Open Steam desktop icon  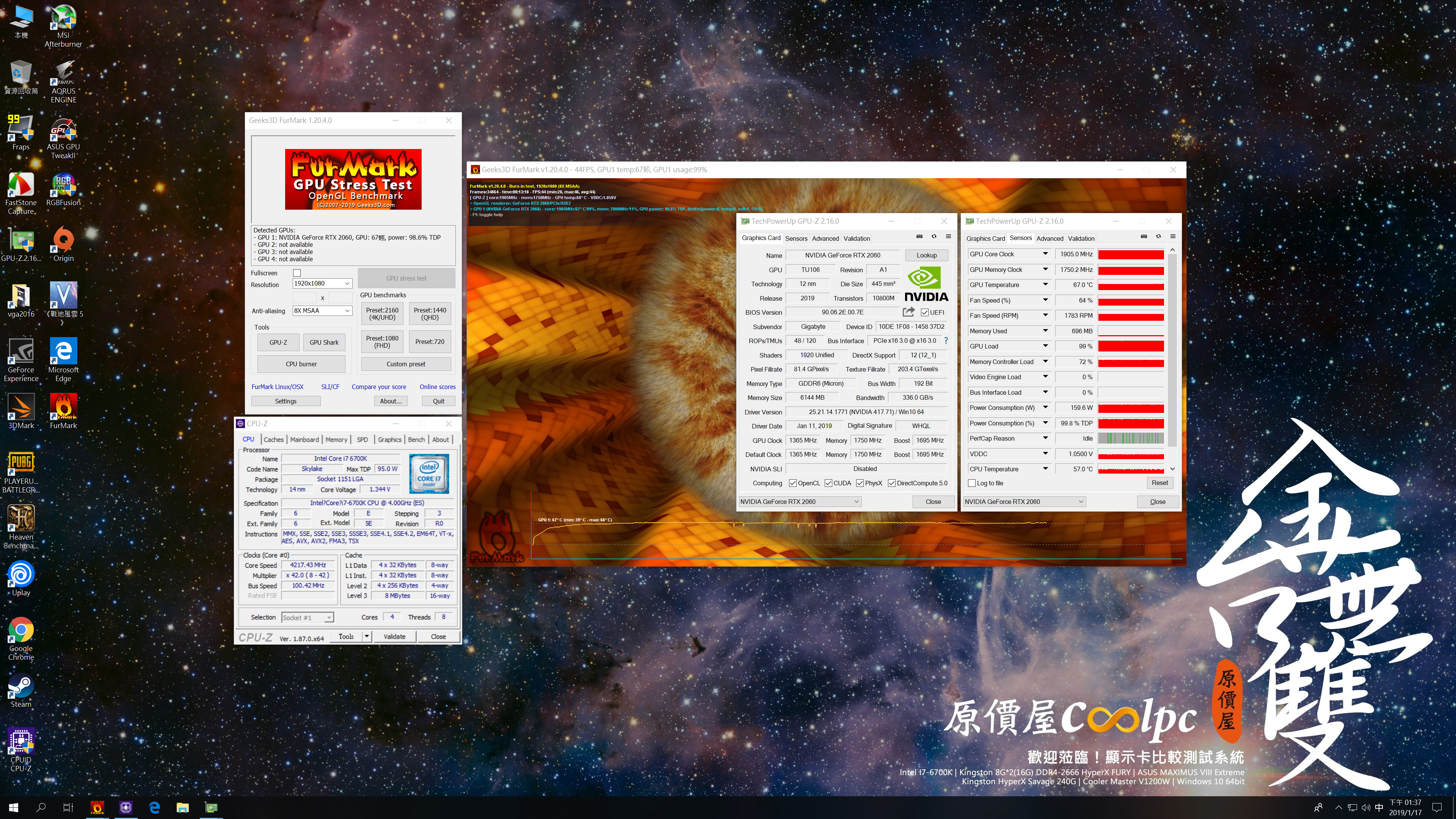(x=21, y=691)
